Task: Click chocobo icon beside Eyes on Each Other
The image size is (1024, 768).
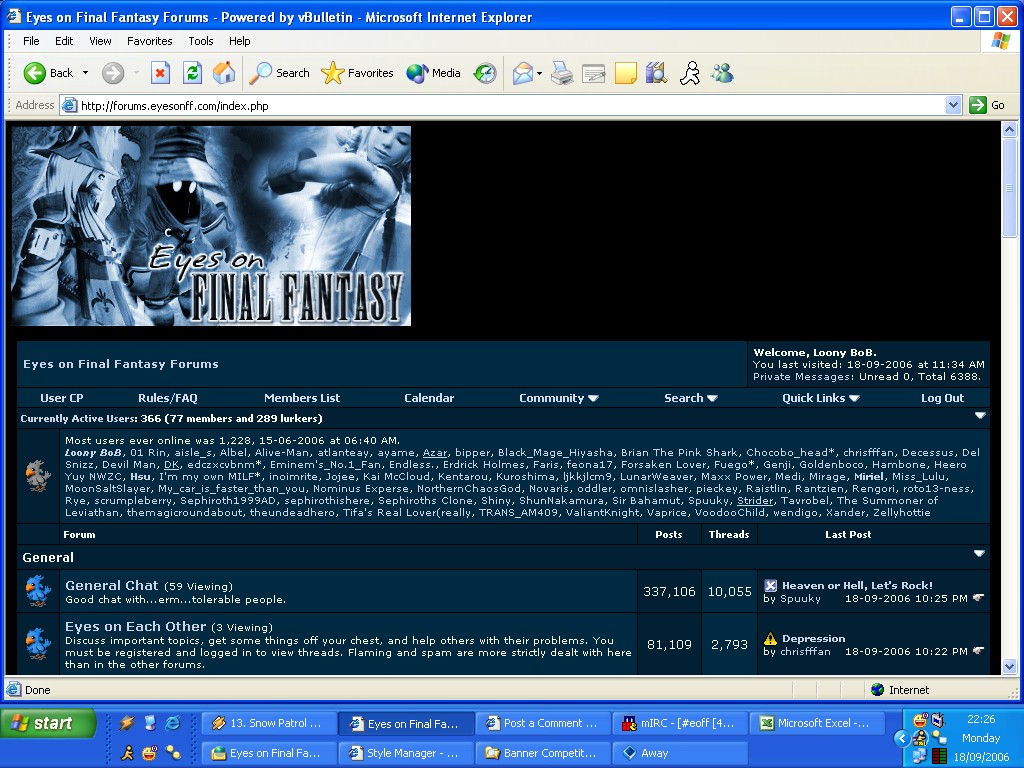Action: (38, 643)
